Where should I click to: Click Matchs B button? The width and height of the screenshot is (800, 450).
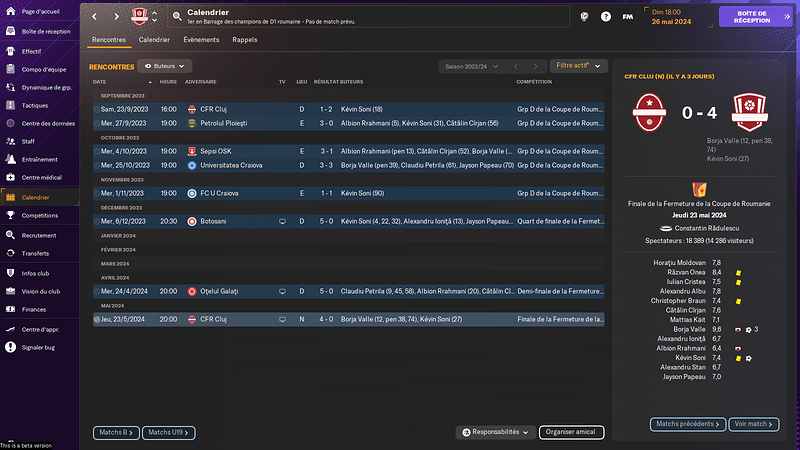(x=116, y=433)
